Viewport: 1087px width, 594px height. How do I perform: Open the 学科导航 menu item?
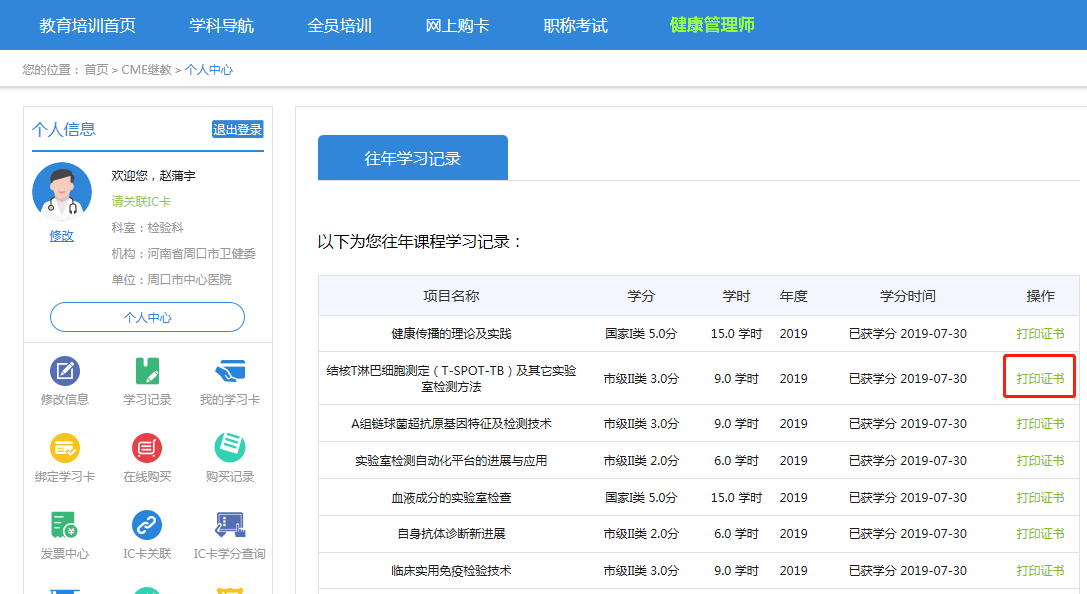(x=221, y=26)
